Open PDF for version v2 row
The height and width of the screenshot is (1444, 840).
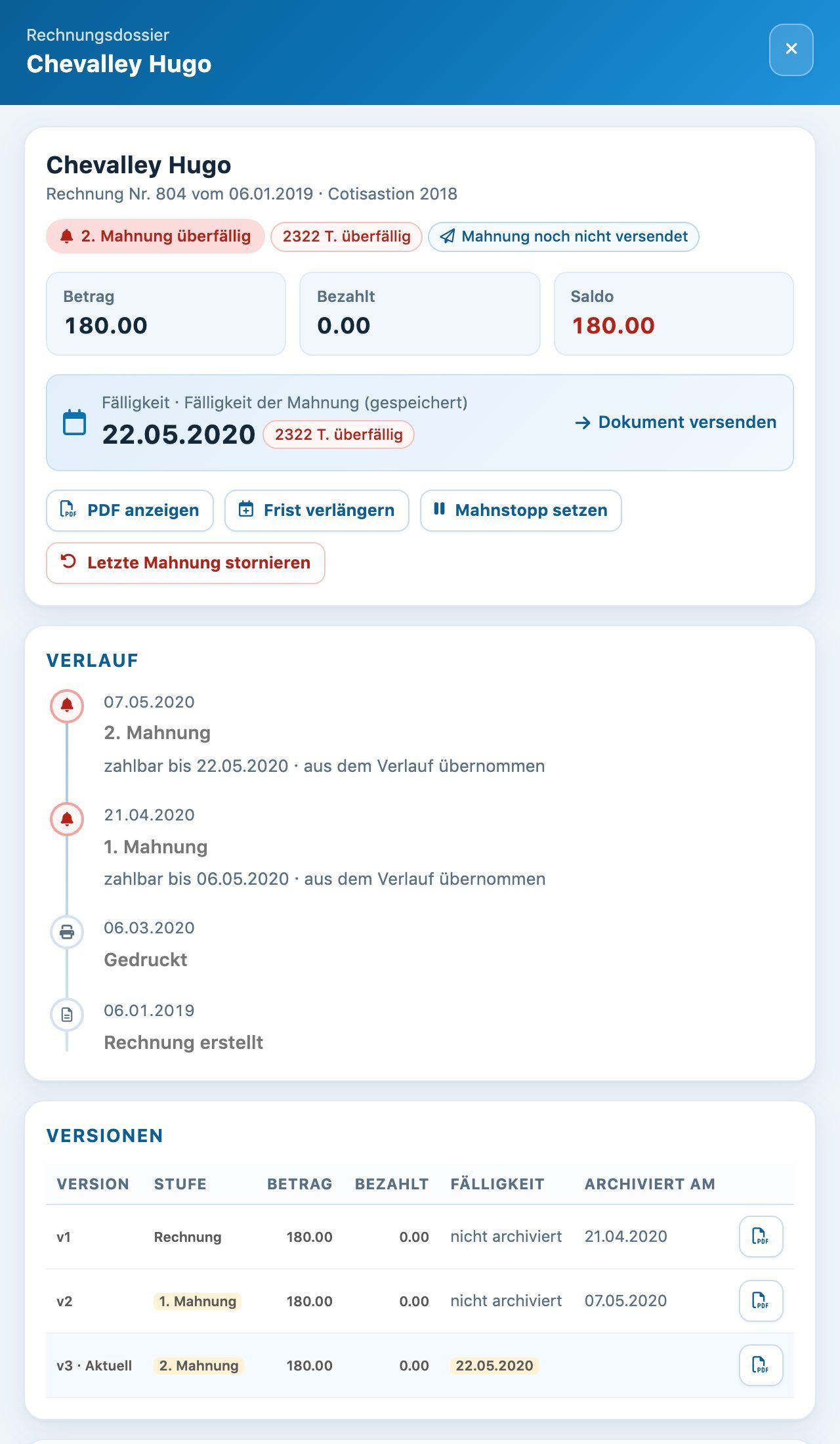click(x=761, y=1301)
